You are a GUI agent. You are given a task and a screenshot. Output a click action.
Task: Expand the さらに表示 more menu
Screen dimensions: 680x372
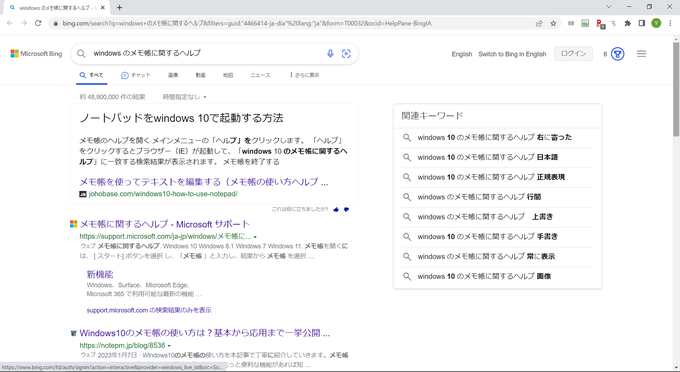click(304, 75)
